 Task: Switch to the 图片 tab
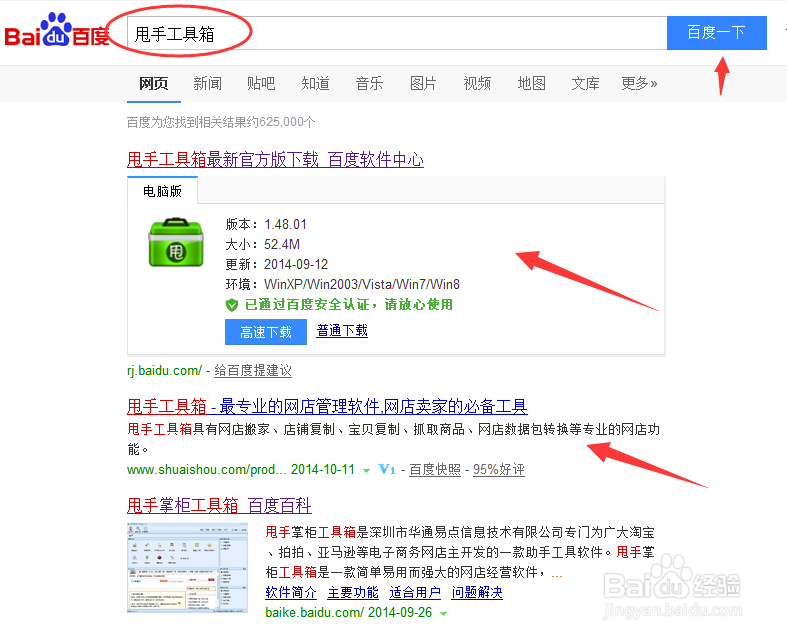(423, 83)
